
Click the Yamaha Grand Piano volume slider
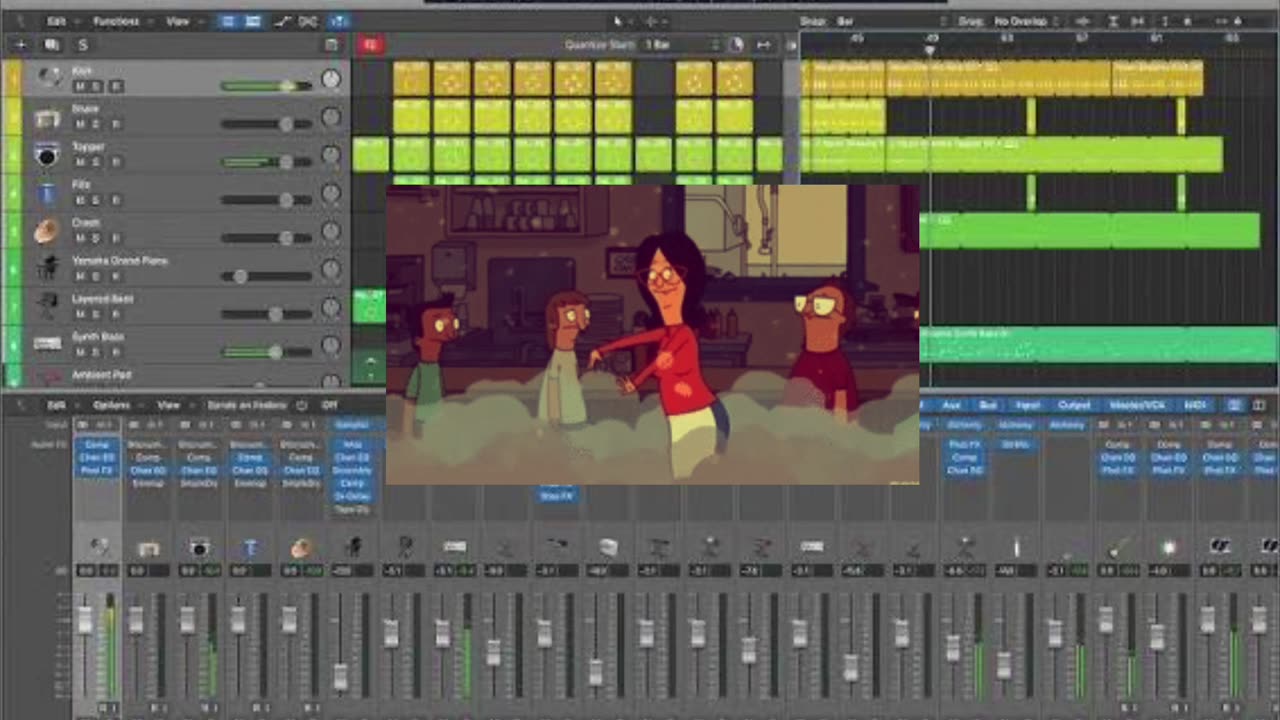(x=266, y=276)
